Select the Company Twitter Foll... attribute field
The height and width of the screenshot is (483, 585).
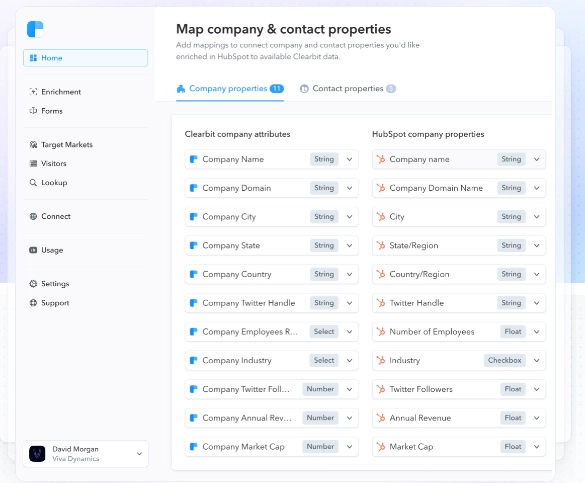[x=272, y=389]
